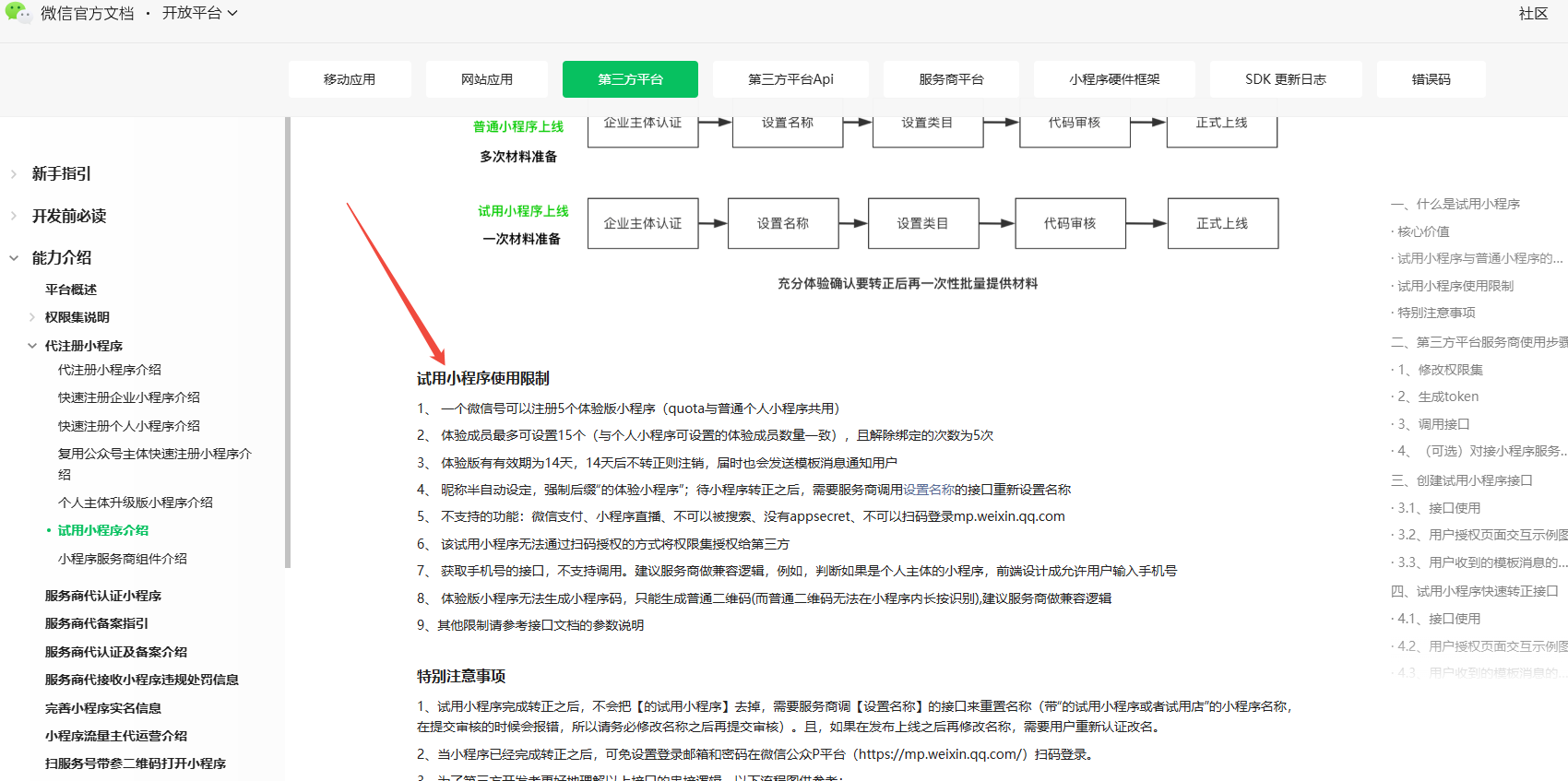Open the 服务商平台 tab
1568x781 pixels.
click(x=951, y=79)
